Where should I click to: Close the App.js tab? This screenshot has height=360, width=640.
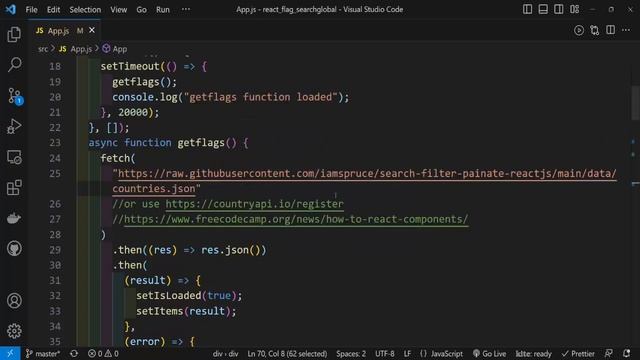92,30
